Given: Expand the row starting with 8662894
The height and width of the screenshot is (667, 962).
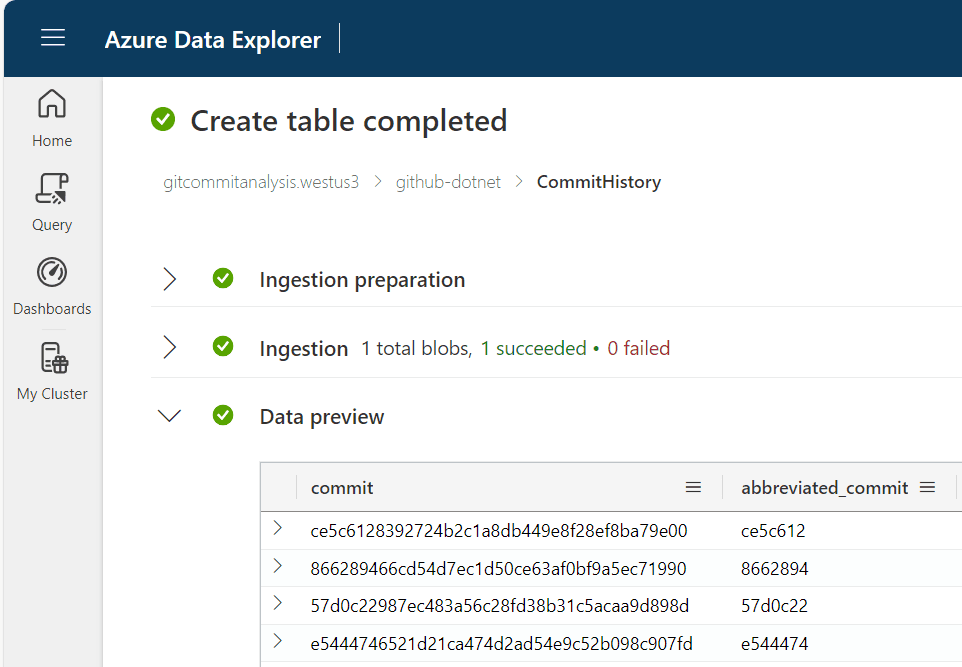Looking at the screenshot, I should click(x=279, y=567).
